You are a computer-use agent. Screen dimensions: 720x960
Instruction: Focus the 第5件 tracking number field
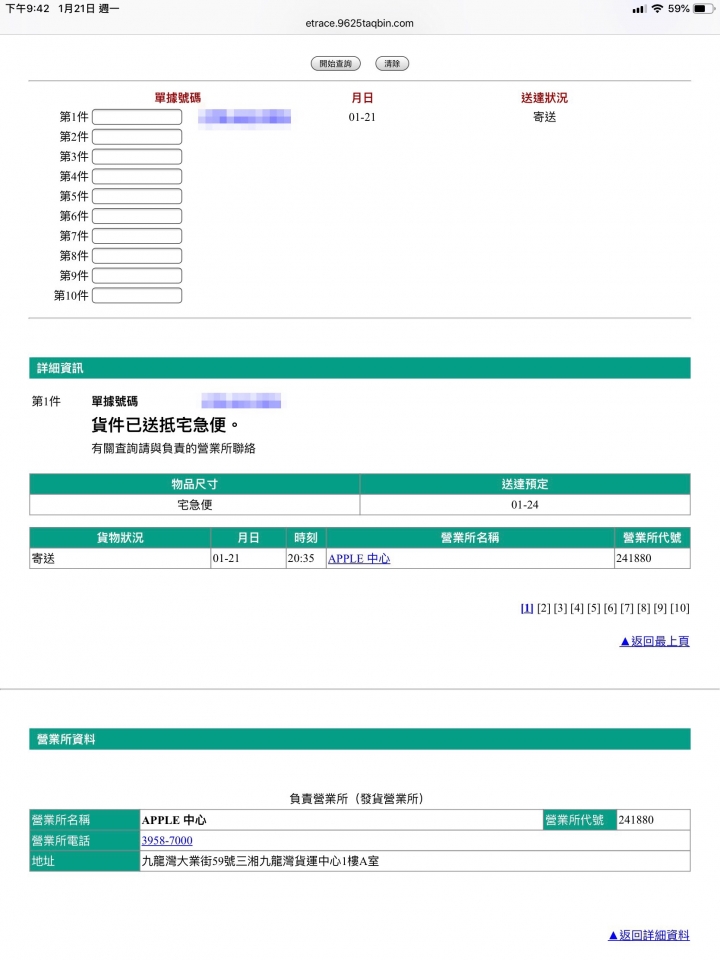click(x=137, y=197)
